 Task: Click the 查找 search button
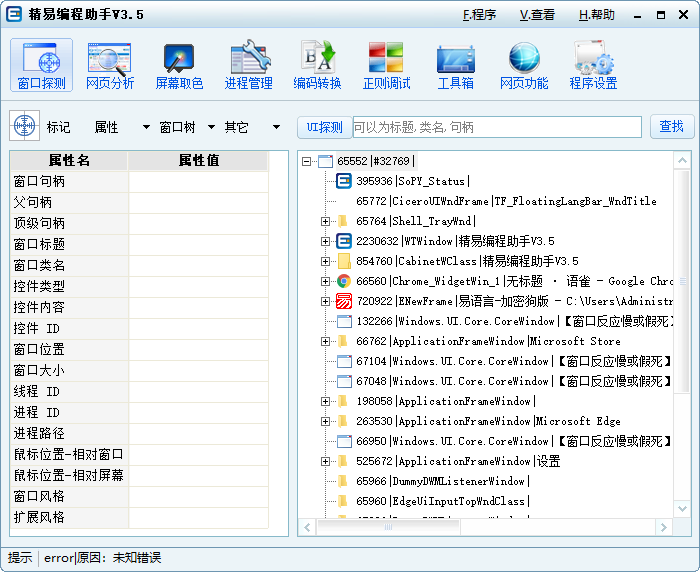(671, 126)
